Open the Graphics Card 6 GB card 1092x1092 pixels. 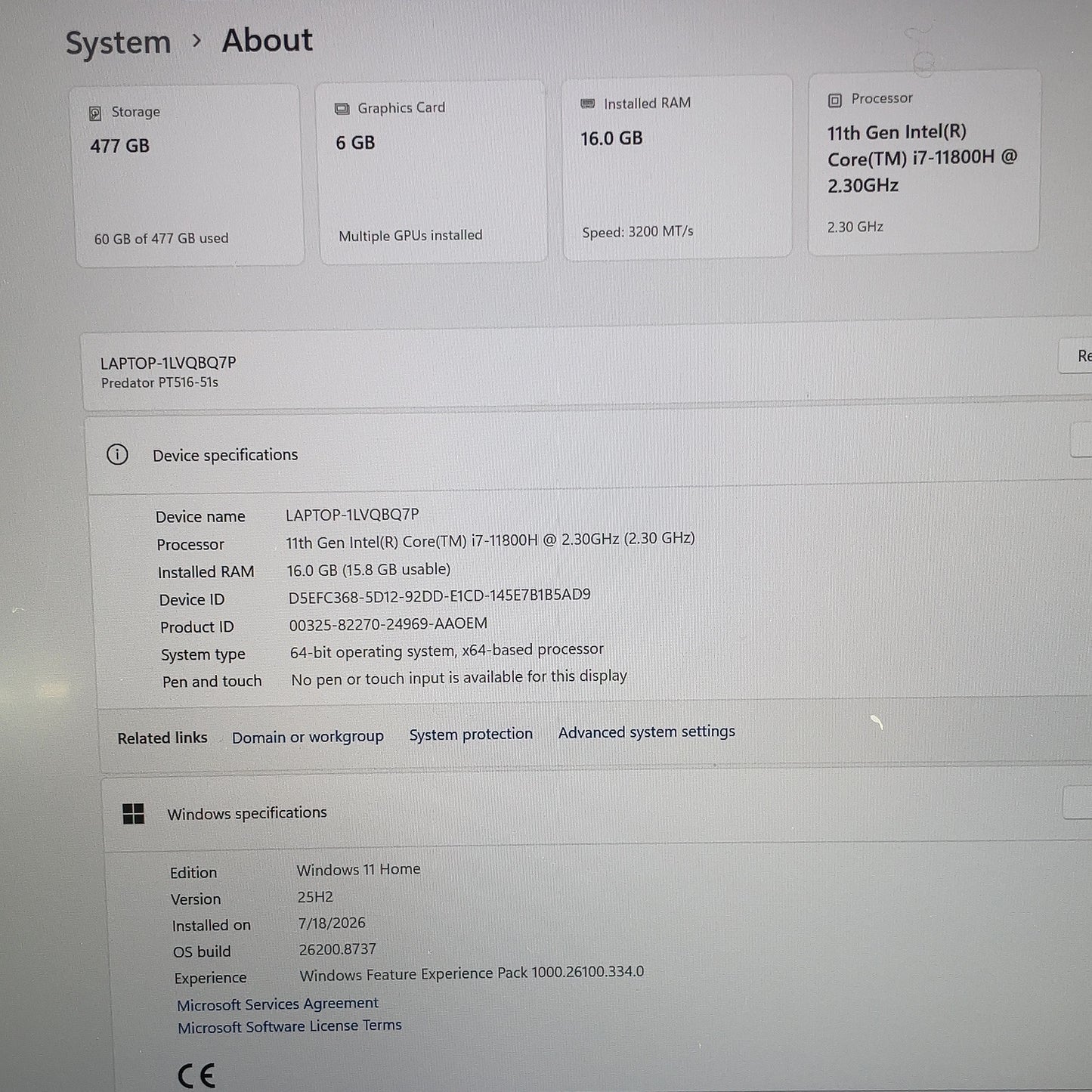[432, 172]
